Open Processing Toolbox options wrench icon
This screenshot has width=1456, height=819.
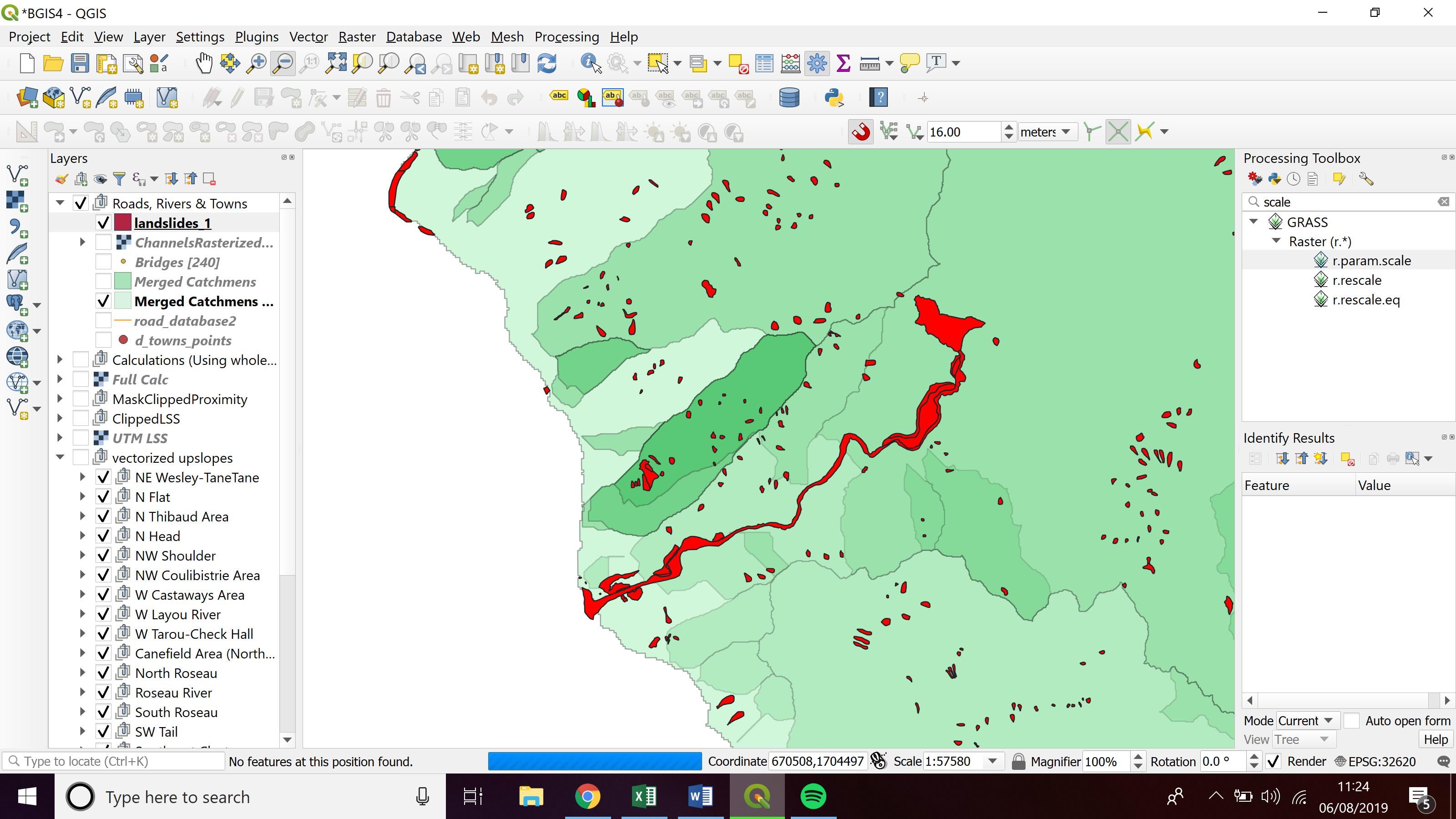point(1365,179)
